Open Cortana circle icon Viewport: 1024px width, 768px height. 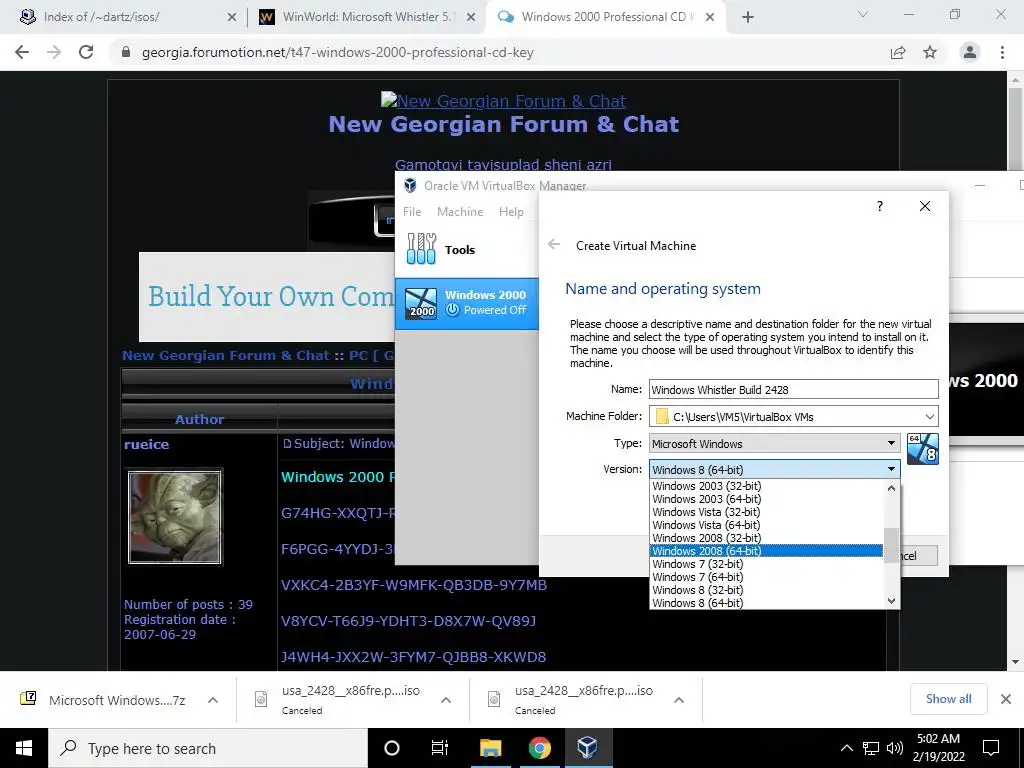pos(392,748)
